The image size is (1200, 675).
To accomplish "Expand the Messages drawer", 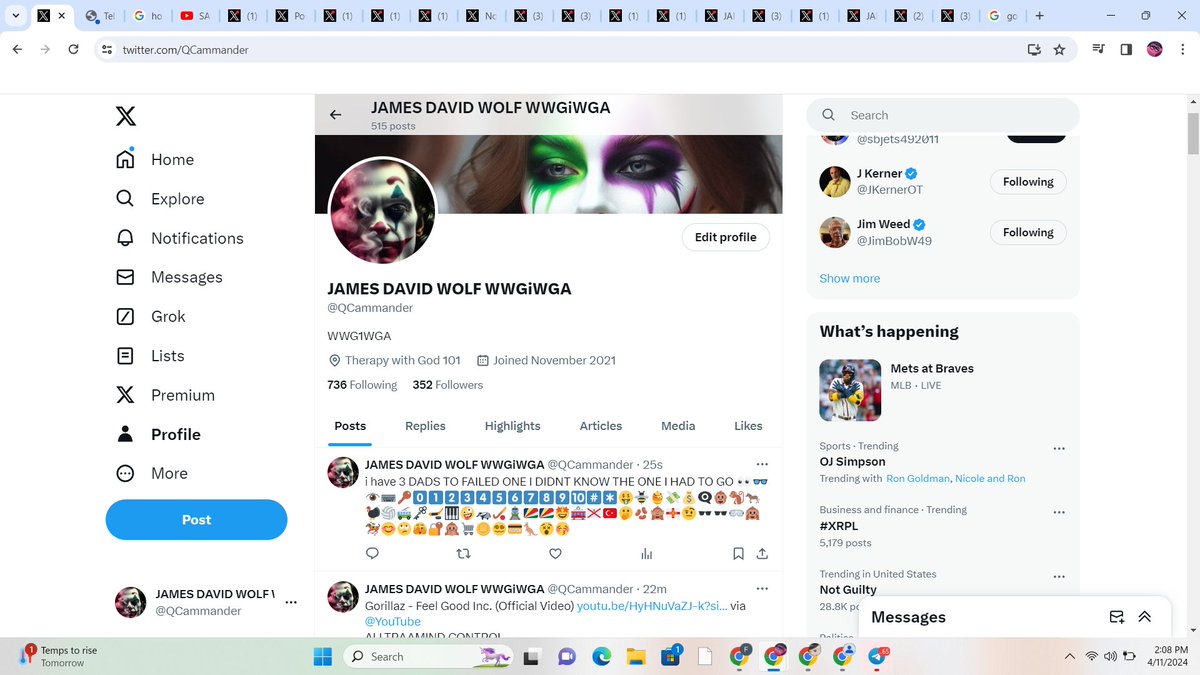I will [x=1145, y=617].
